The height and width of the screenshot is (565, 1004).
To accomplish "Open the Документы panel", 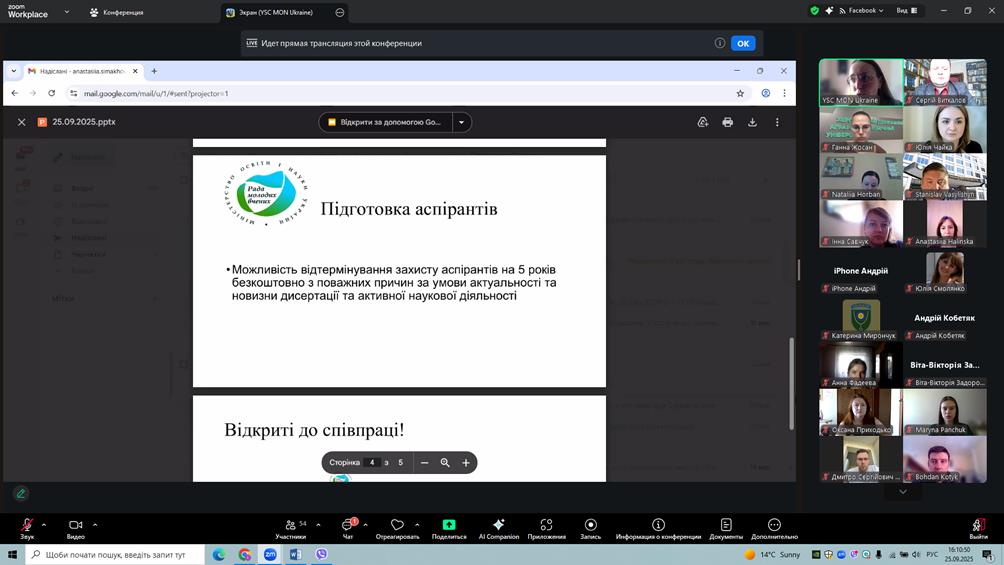I will coord(726,526).
